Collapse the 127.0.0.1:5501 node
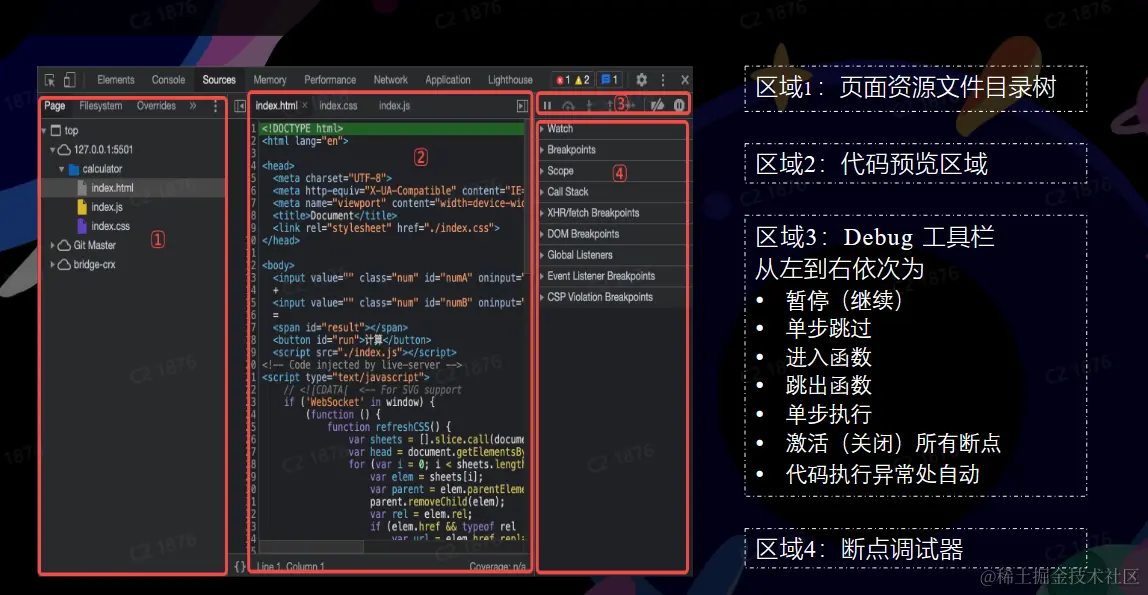Image resolution: width=1148 pixels, height=595 pixels. pyautogui.click(x=53, y=150)
